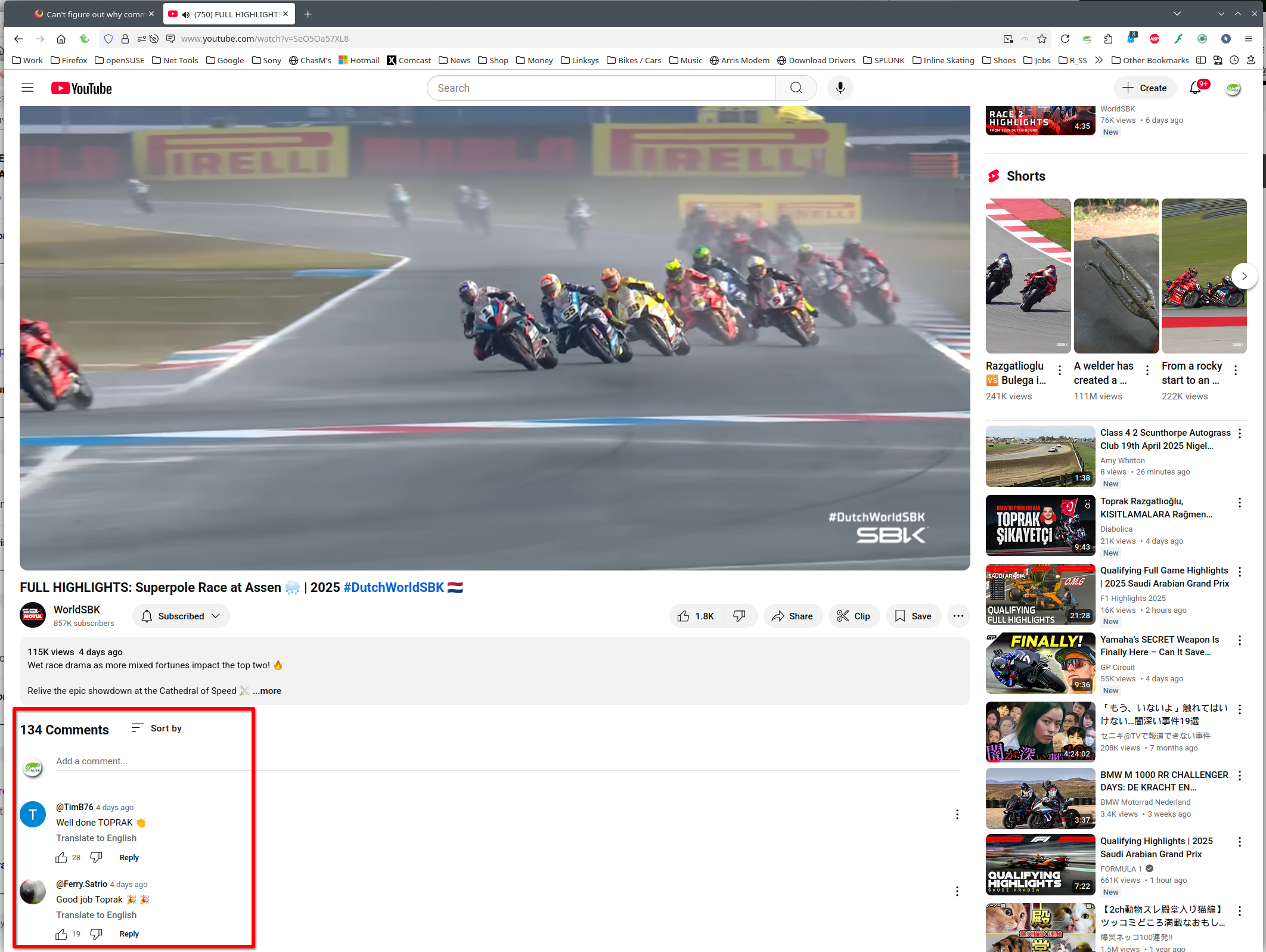
Task: Dislike the video with thumbs down
Action: click(739, 616)
